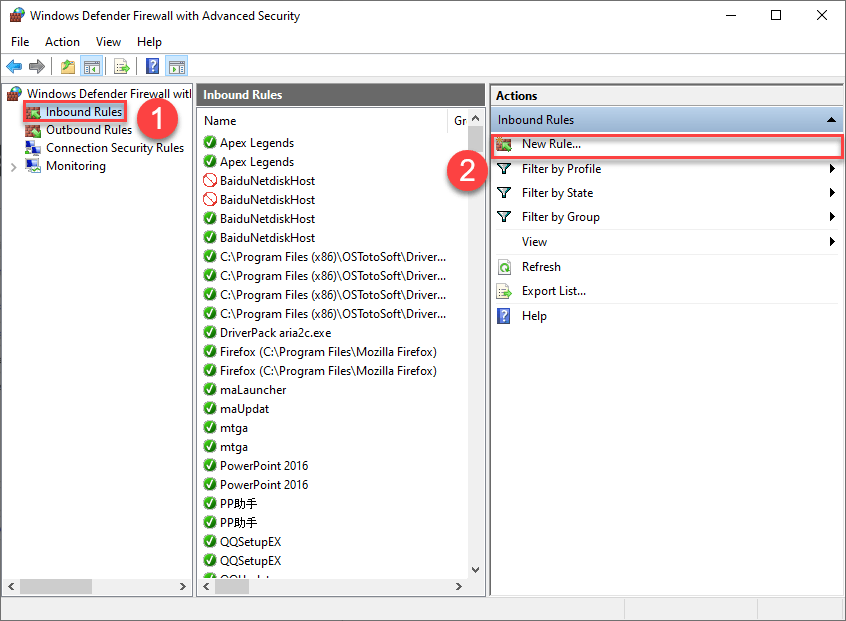This screenshot has height=621, width=846.
Task: Click the green check icon for DriverPack aria2c.exe
Action: [210, 332]
